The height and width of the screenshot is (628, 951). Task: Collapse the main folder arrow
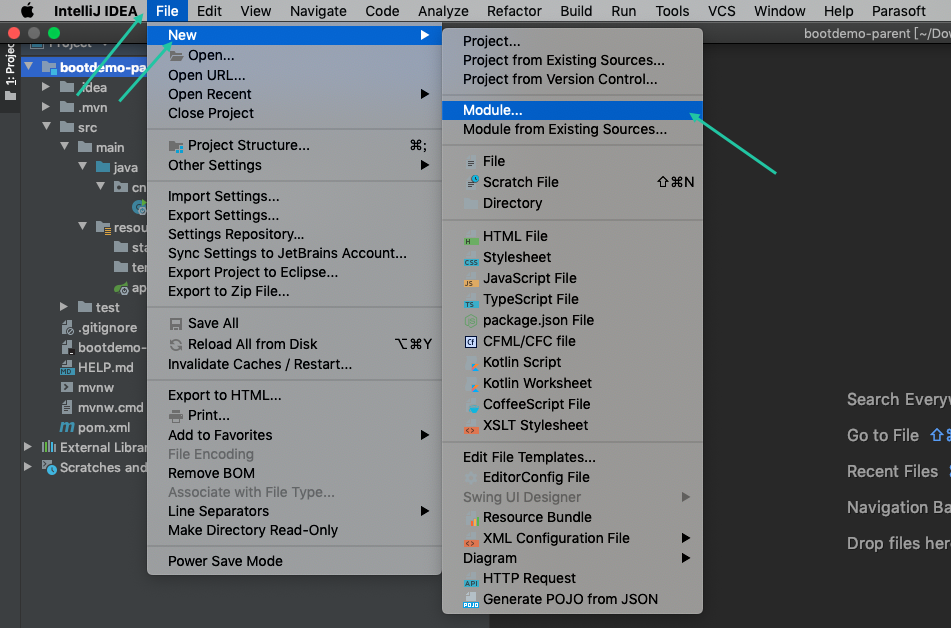(64, 147)
